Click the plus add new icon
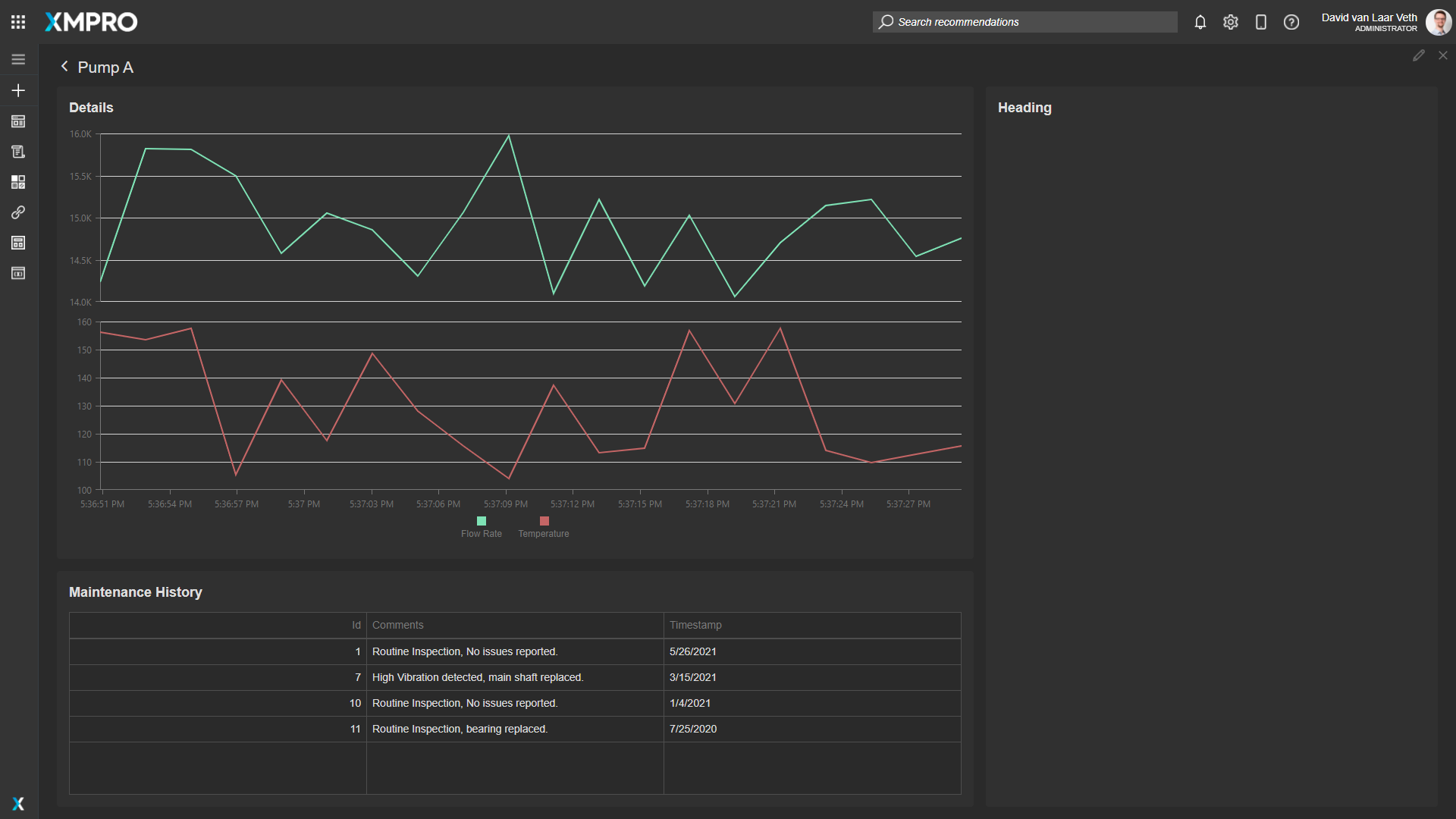 coord(18,90)
